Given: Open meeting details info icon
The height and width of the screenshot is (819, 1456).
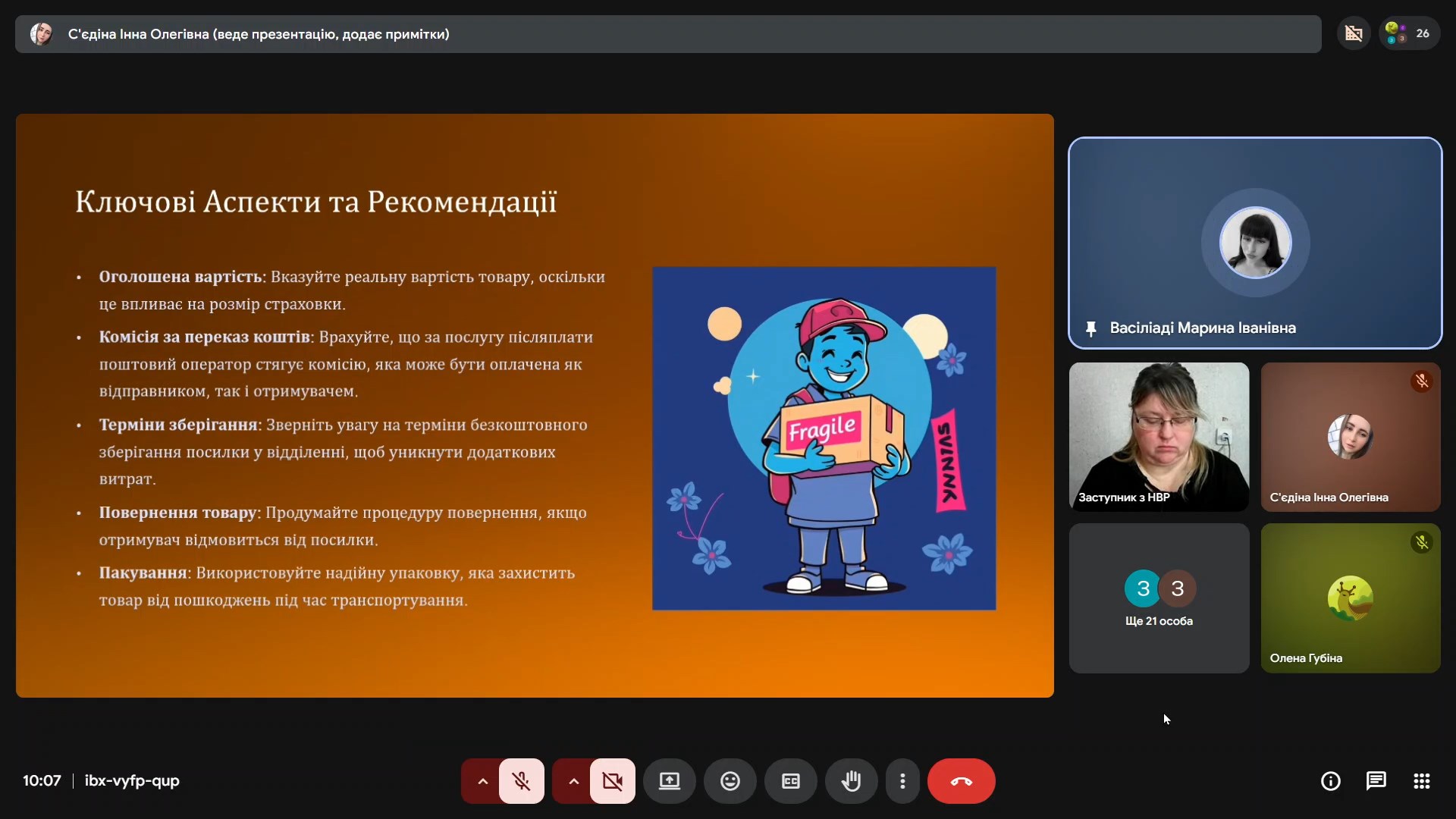Looking at the screenshot, I should (1330, 781).
